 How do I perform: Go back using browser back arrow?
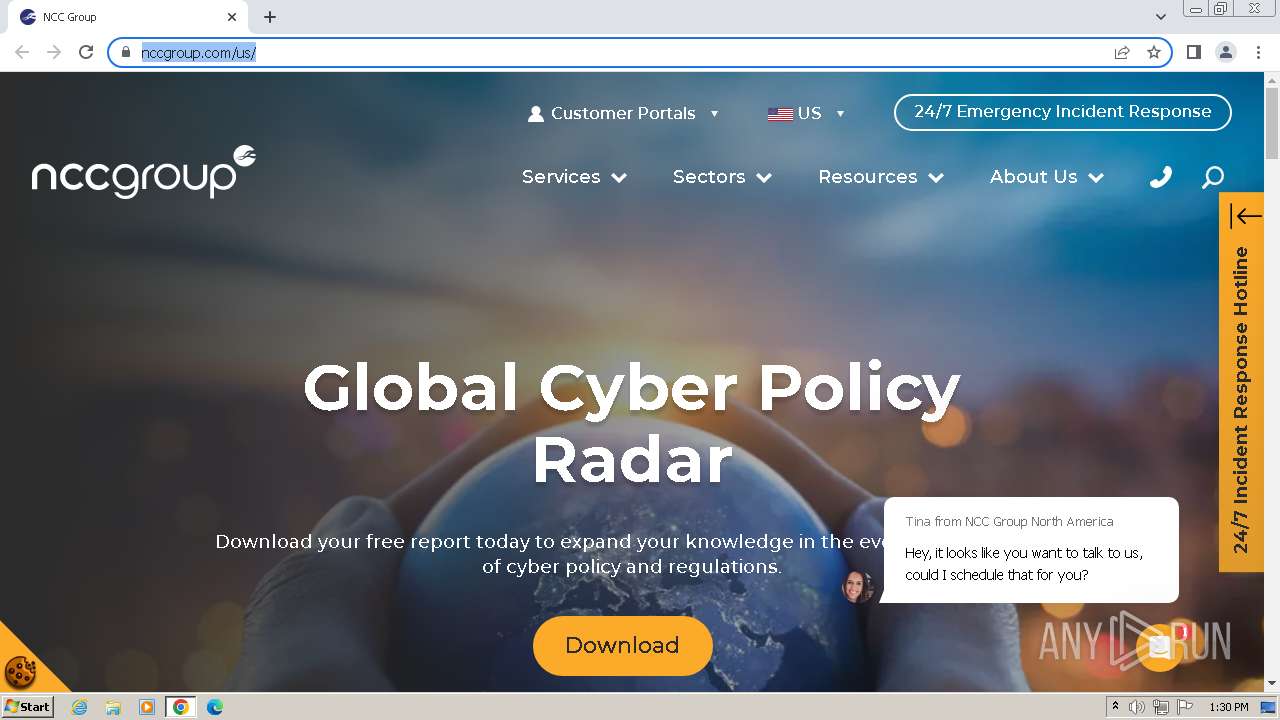[22, 52]
